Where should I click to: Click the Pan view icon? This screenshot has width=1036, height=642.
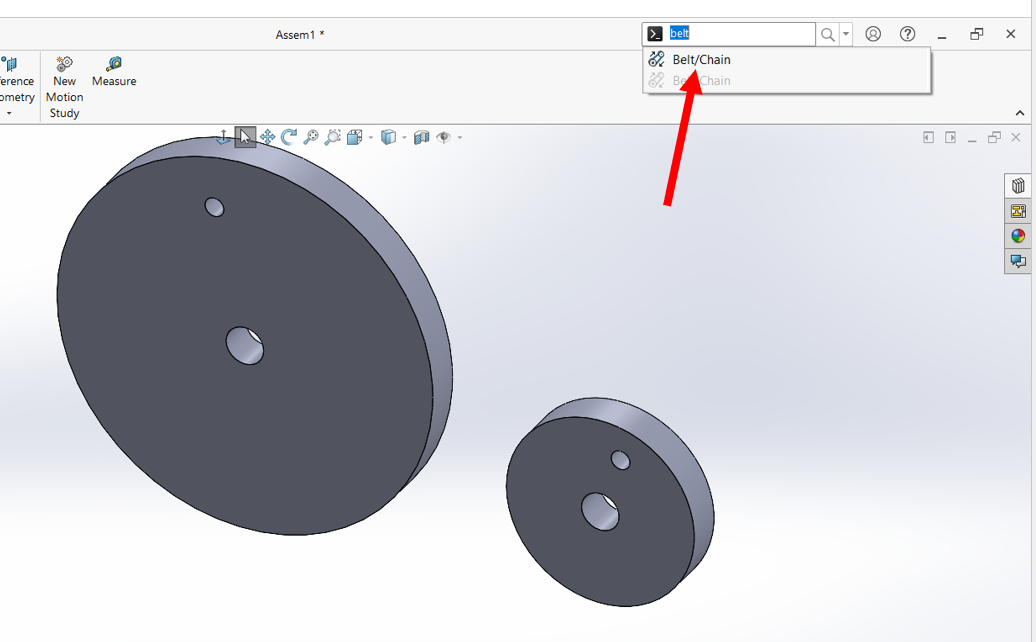(x=267, y=136)
